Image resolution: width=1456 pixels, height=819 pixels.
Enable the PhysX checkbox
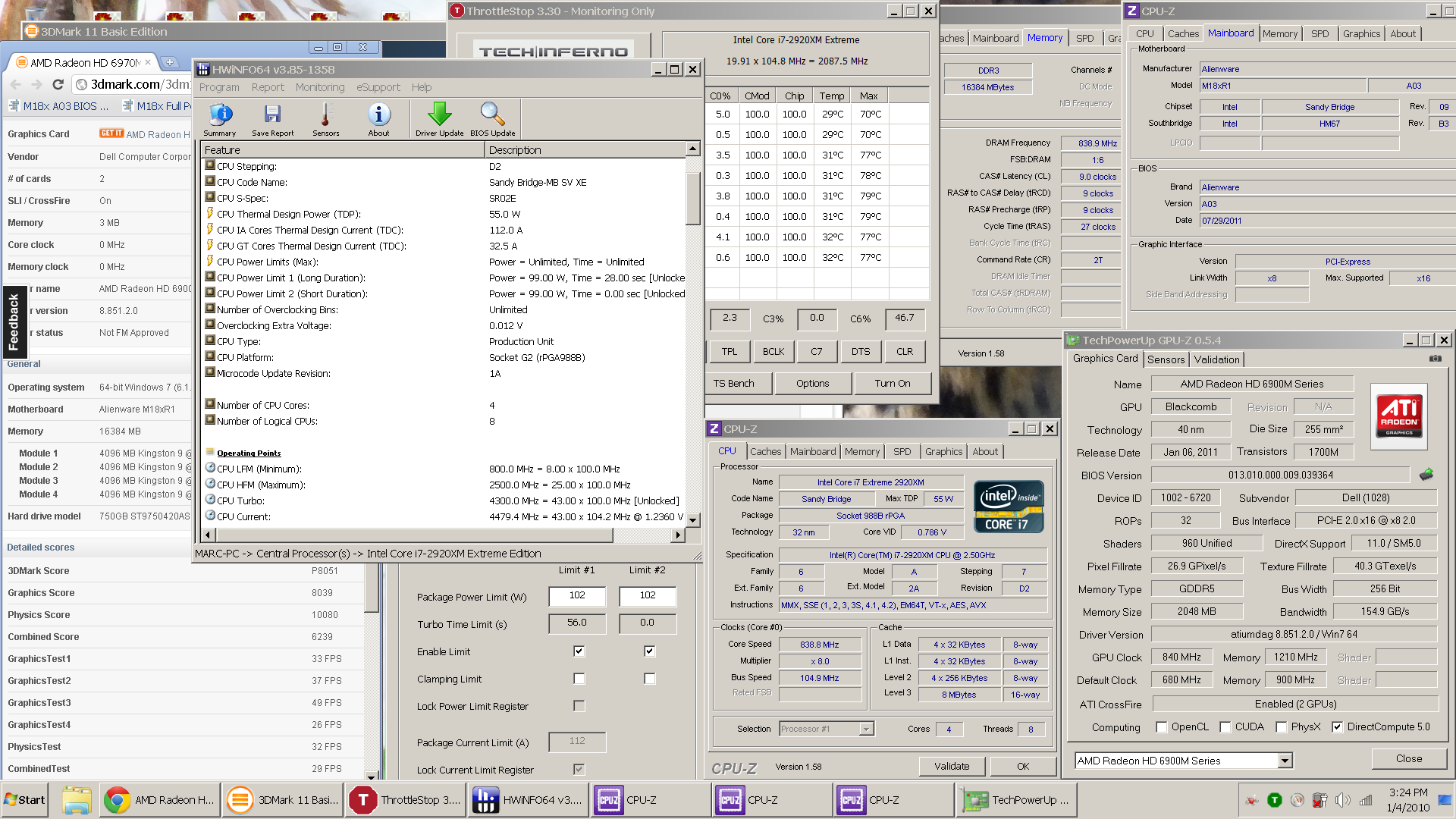pos(1281,727)
